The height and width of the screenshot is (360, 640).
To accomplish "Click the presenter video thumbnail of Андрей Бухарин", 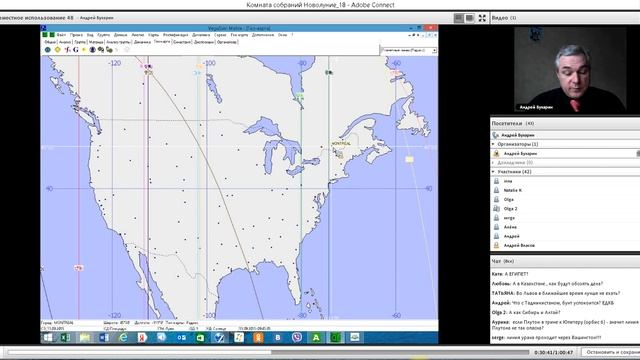I will (x=570, y=70).
